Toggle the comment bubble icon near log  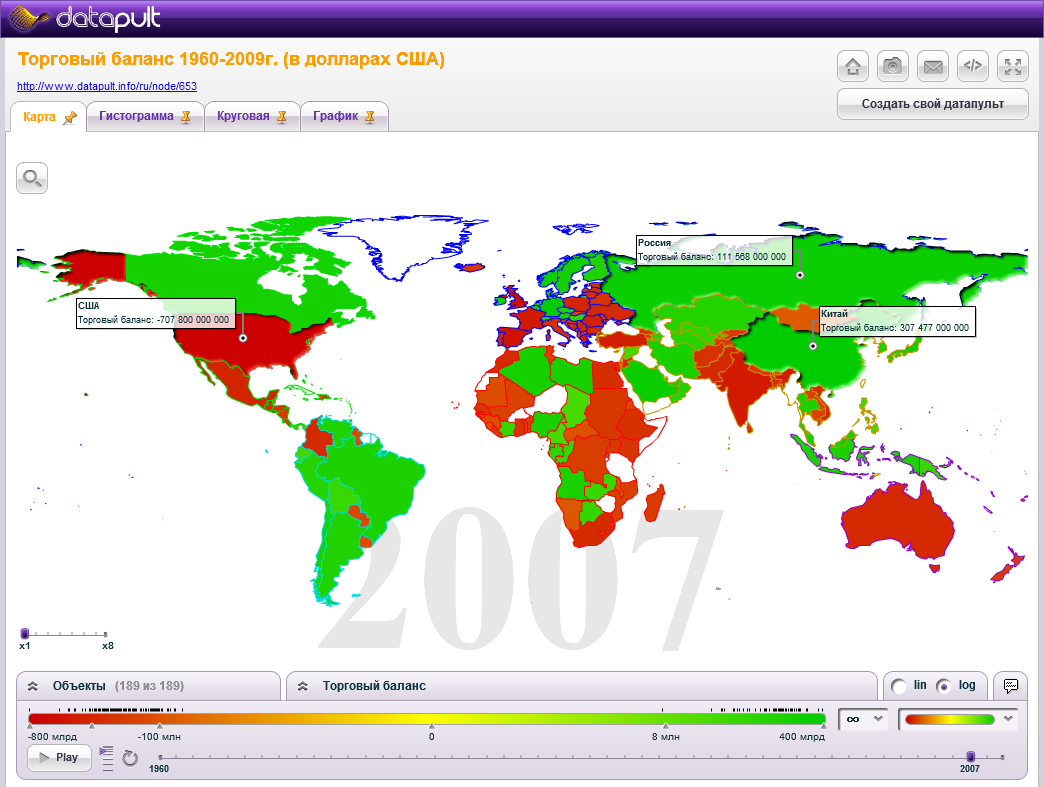1011,686
